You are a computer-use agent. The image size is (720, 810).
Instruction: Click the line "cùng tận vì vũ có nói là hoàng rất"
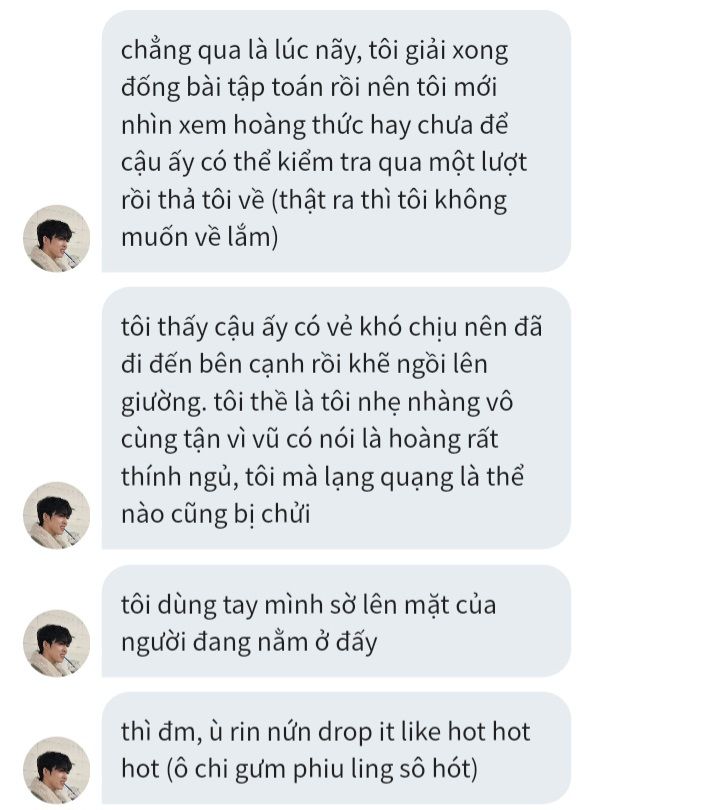(309, 440)
